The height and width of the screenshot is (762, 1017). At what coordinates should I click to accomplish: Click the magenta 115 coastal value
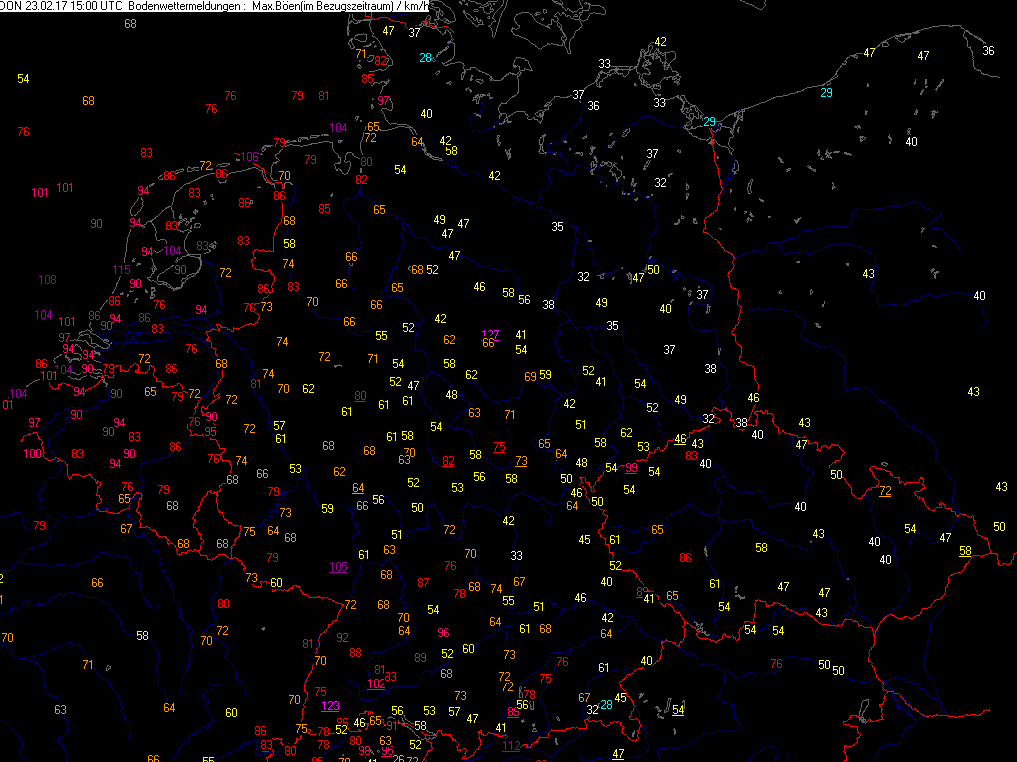(x=121, y=270)
